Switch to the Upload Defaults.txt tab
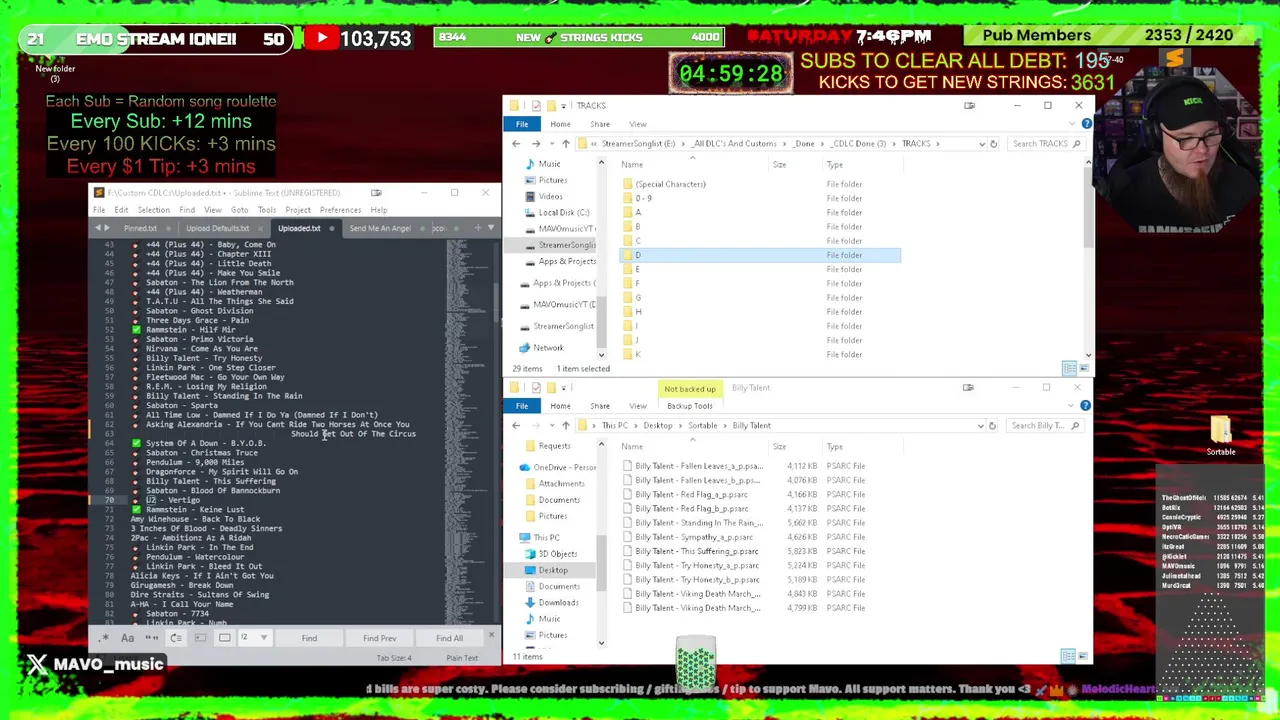1280x720 pixels. pyautogui.click(x=217, y=228)
